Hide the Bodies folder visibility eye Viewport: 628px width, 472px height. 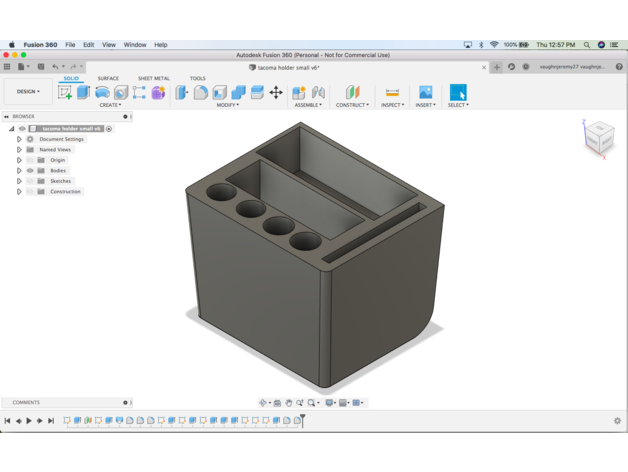pos(30,170)
